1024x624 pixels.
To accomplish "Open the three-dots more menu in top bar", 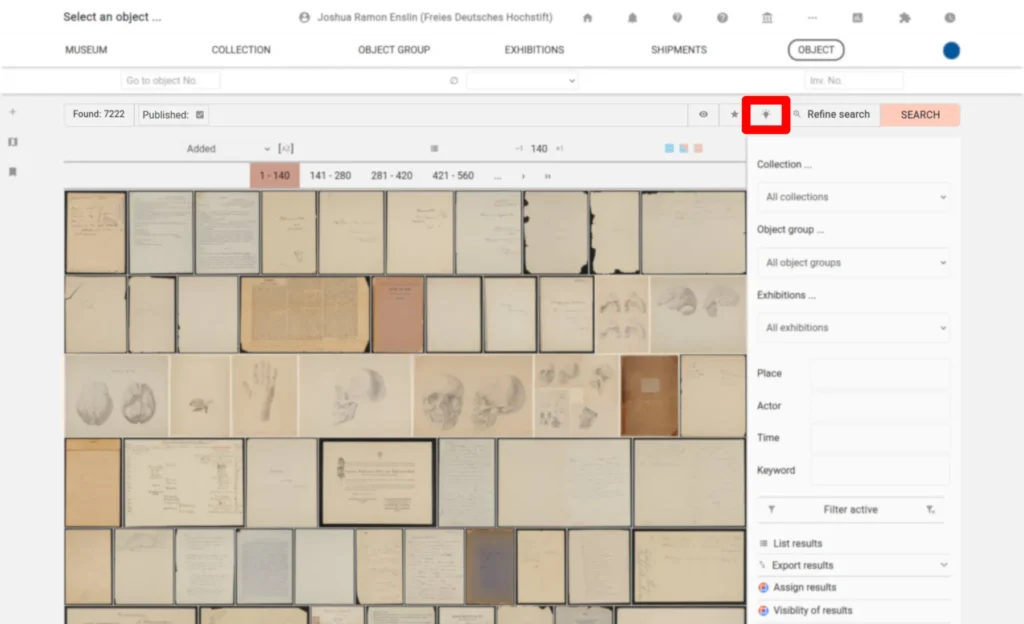I will tap(812, 18).
